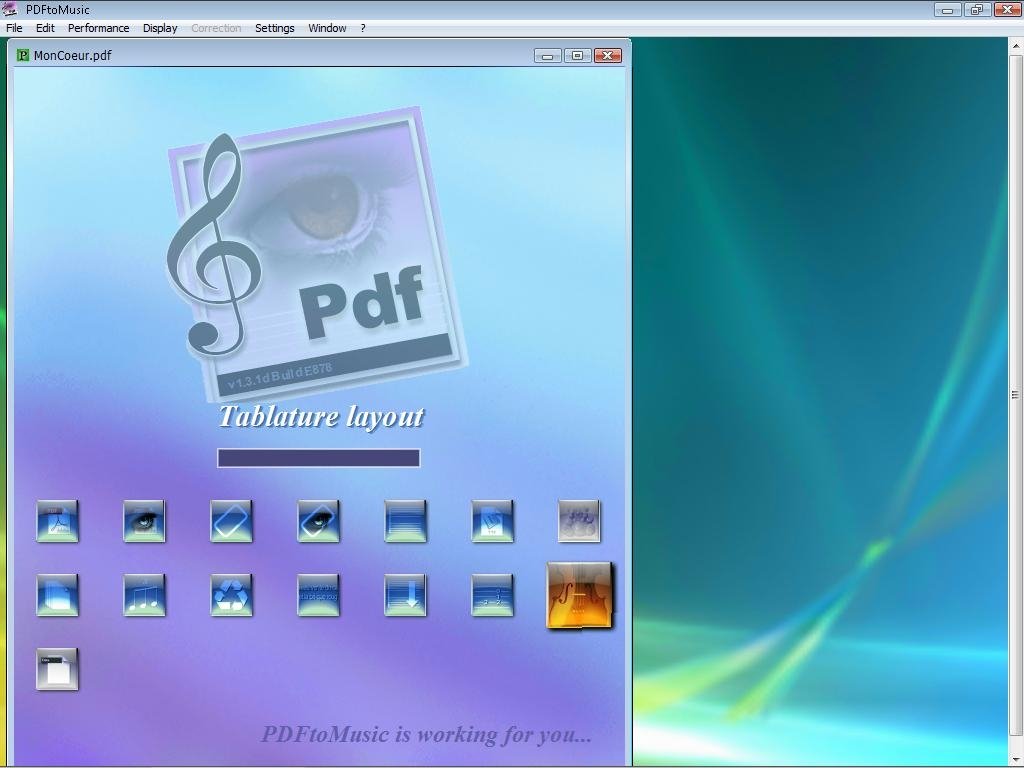Click the horizontal staff lines icon
Viewport: 1024px width, 768px height.
[x=406, y=521]
